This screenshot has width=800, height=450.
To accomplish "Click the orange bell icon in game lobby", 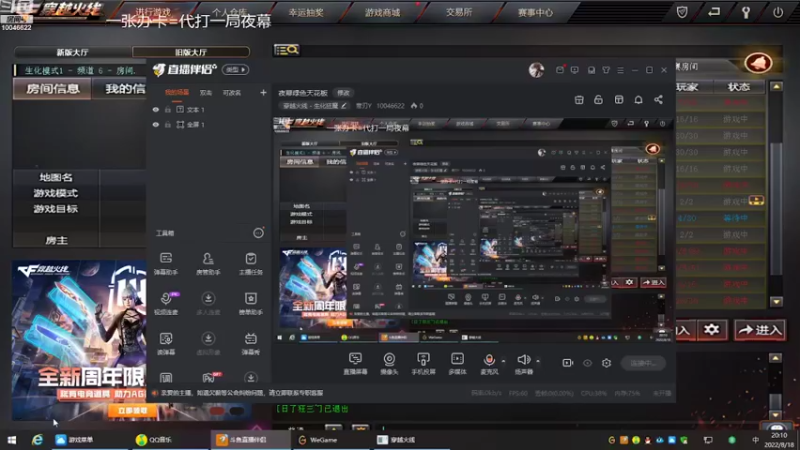I will coord(758,63).
